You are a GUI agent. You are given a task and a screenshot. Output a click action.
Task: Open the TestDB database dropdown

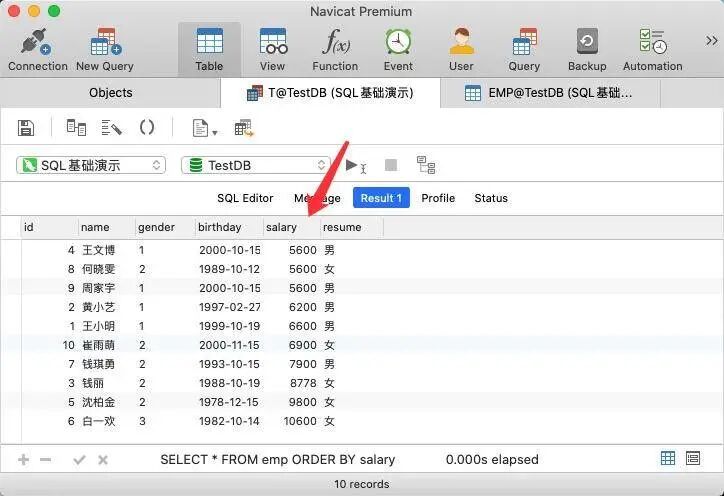(256, 165)
